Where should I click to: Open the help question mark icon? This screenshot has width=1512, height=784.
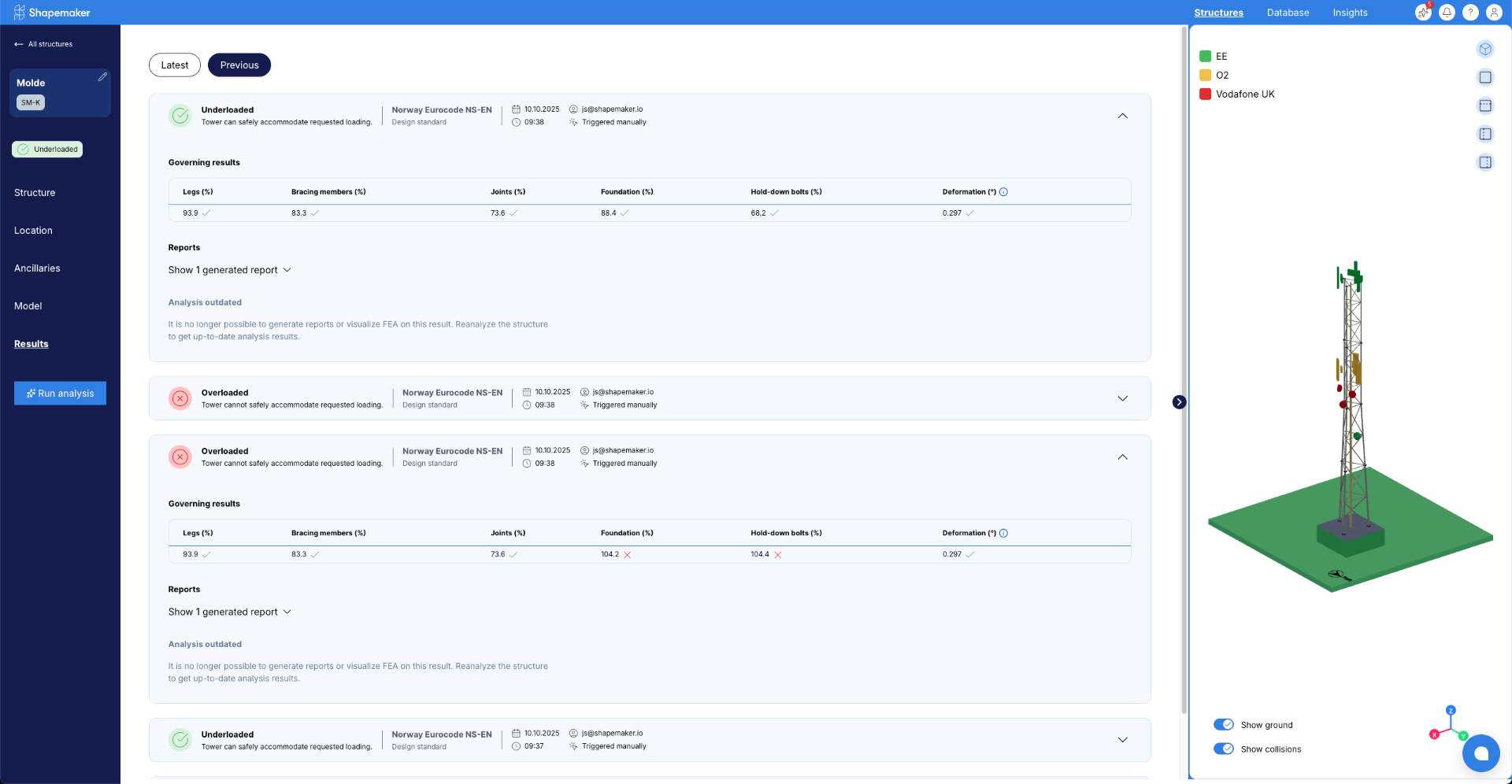[x=1470, y=13]
